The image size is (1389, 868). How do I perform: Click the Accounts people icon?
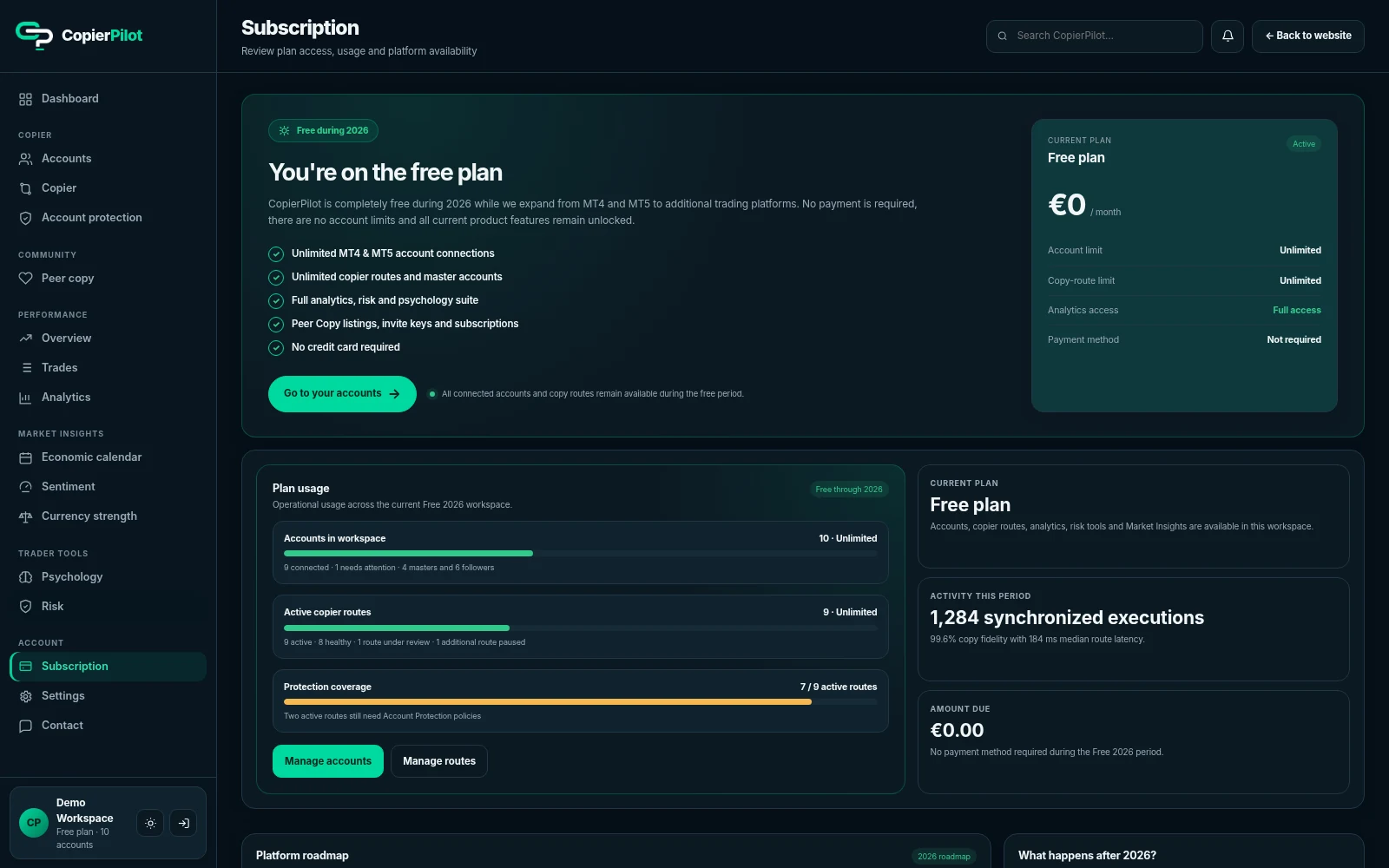pyautogui.click(x=25, y=159)
